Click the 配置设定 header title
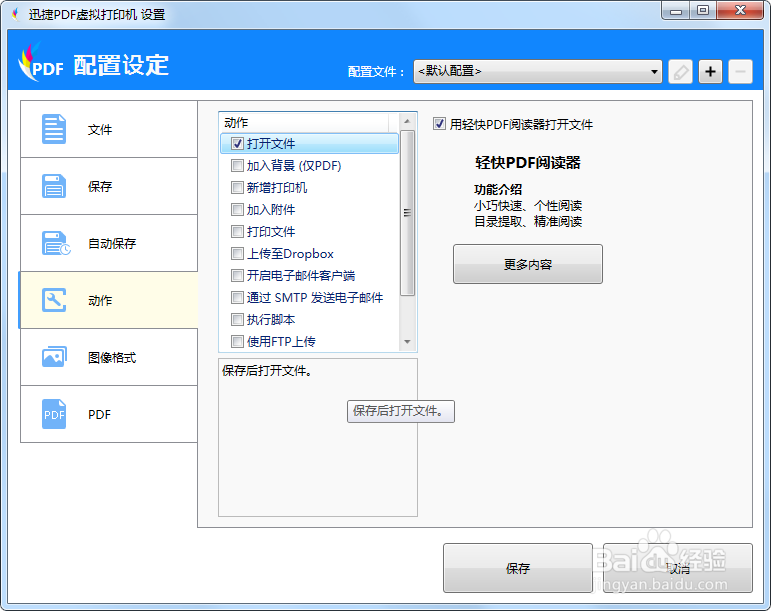Viewport: 771px width, 611px height. 121,65
